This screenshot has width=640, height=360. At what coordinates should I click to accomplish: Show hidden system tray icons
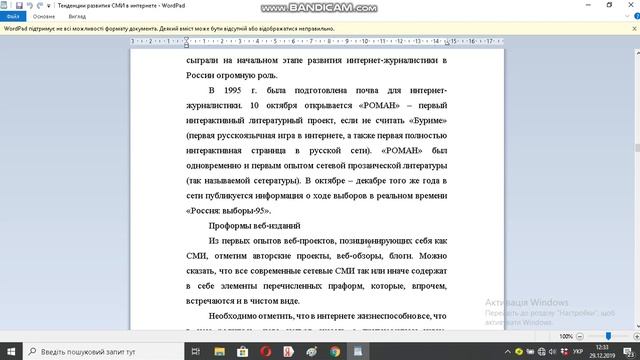coord(507,351)
